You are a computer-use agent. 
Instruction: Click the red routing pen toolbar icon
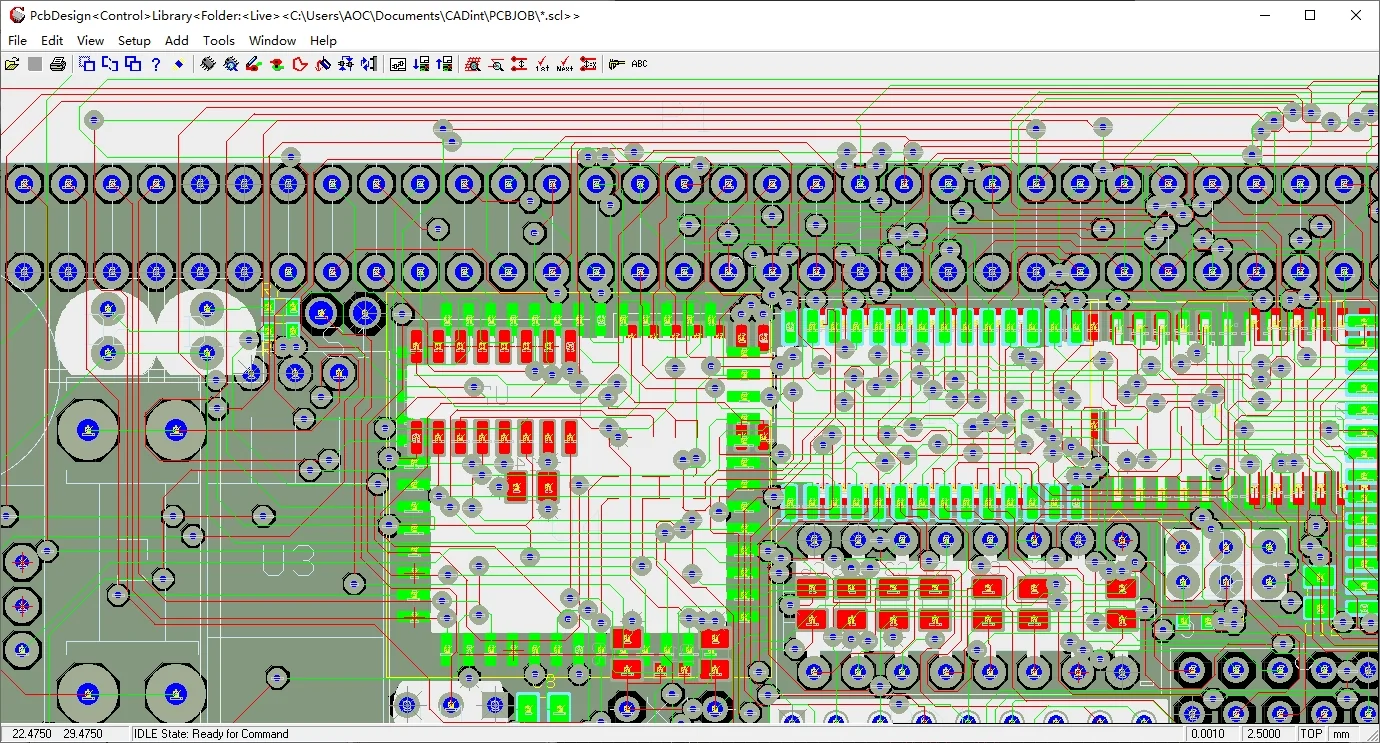click(x=253, y=63)
